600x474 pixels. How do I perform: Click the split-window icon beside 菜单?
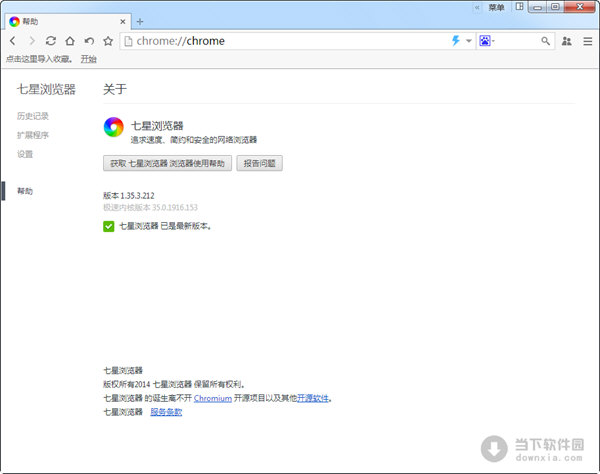(519, 7)
